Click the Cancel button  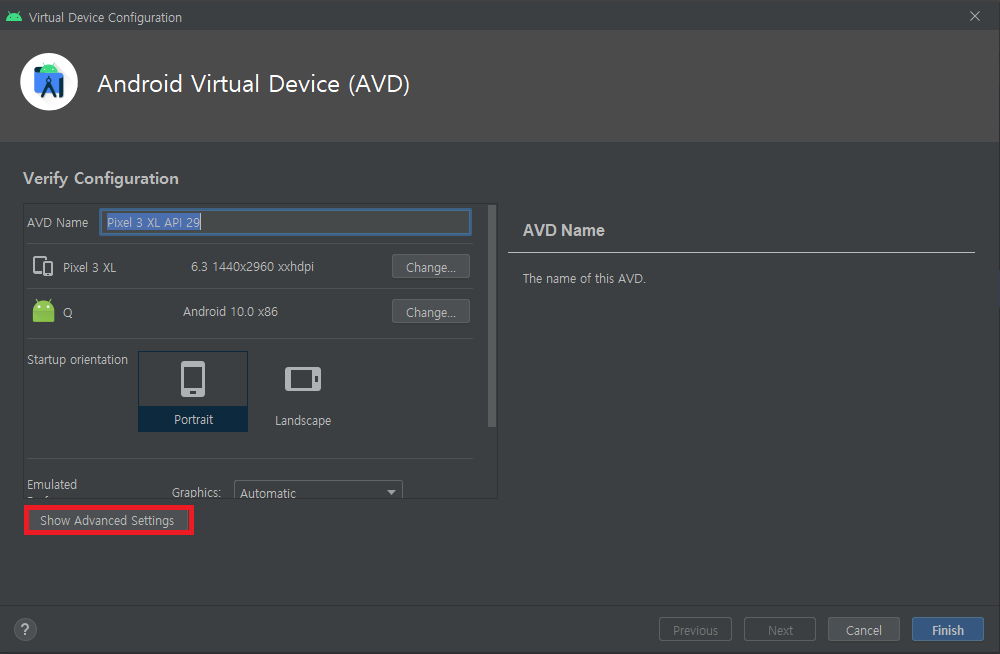click(864, 630)
